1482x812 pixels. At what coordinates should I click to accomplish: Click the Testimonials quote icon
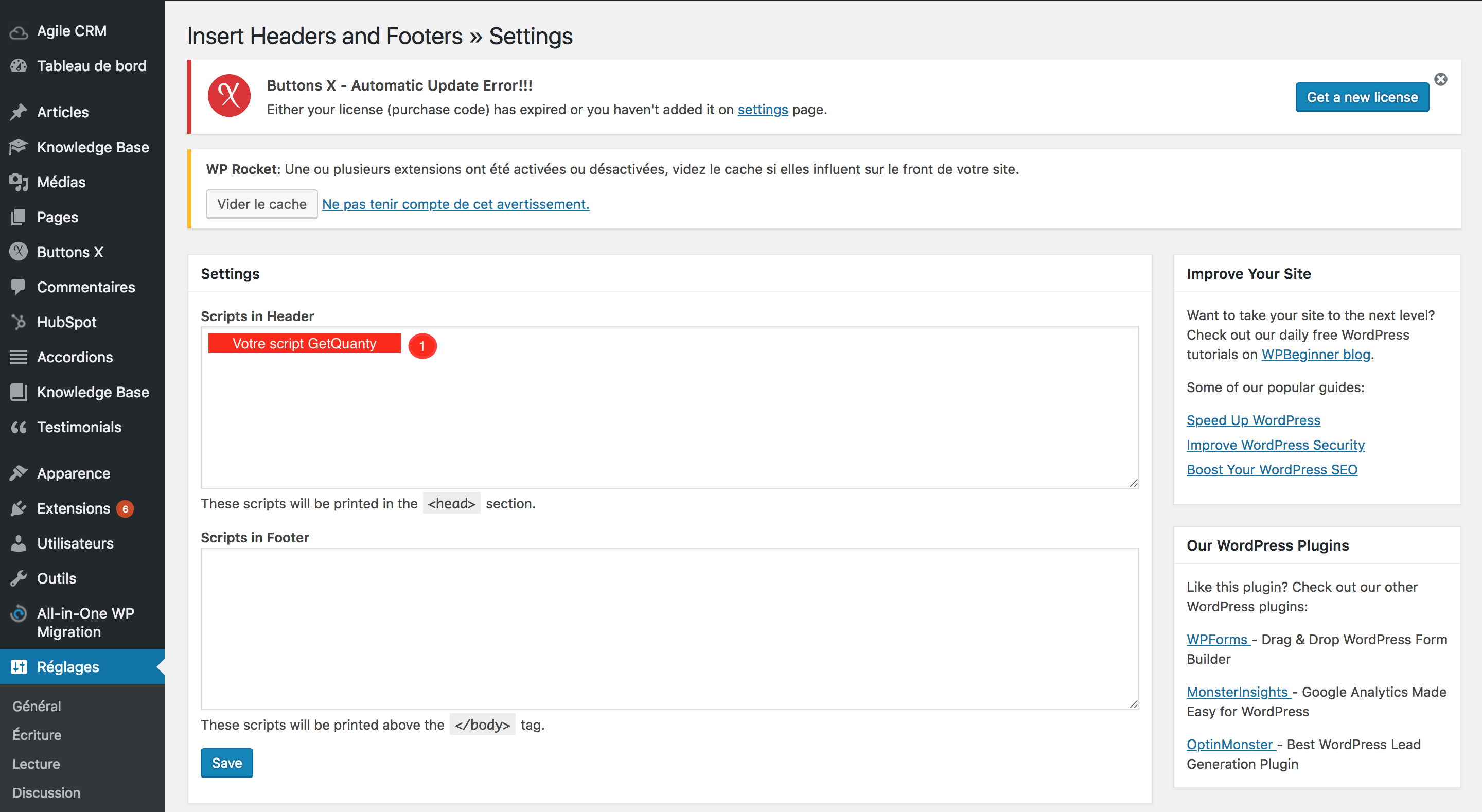[19, 427]
